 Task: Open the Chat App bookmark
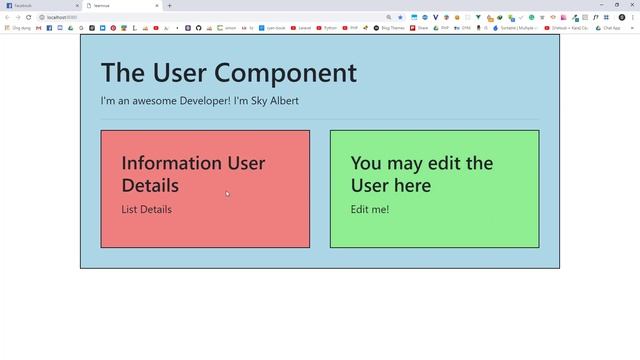click(x=608, y=28)
